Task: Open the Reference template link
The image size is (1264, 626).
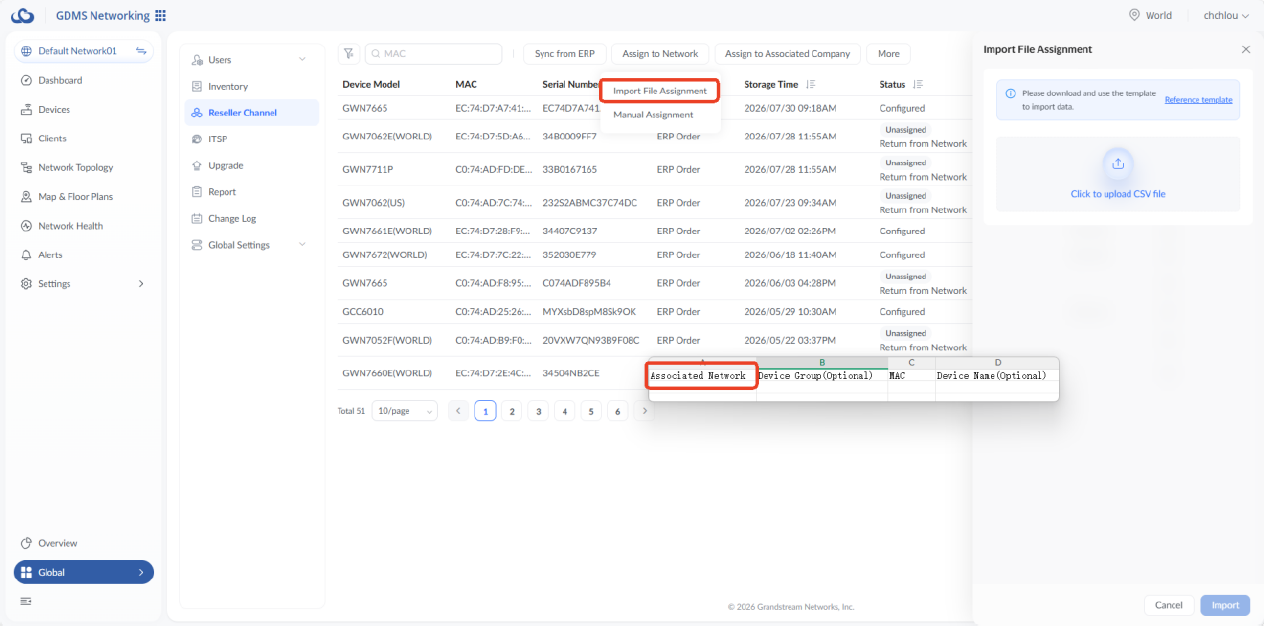Action: [x=1198, y=99]
